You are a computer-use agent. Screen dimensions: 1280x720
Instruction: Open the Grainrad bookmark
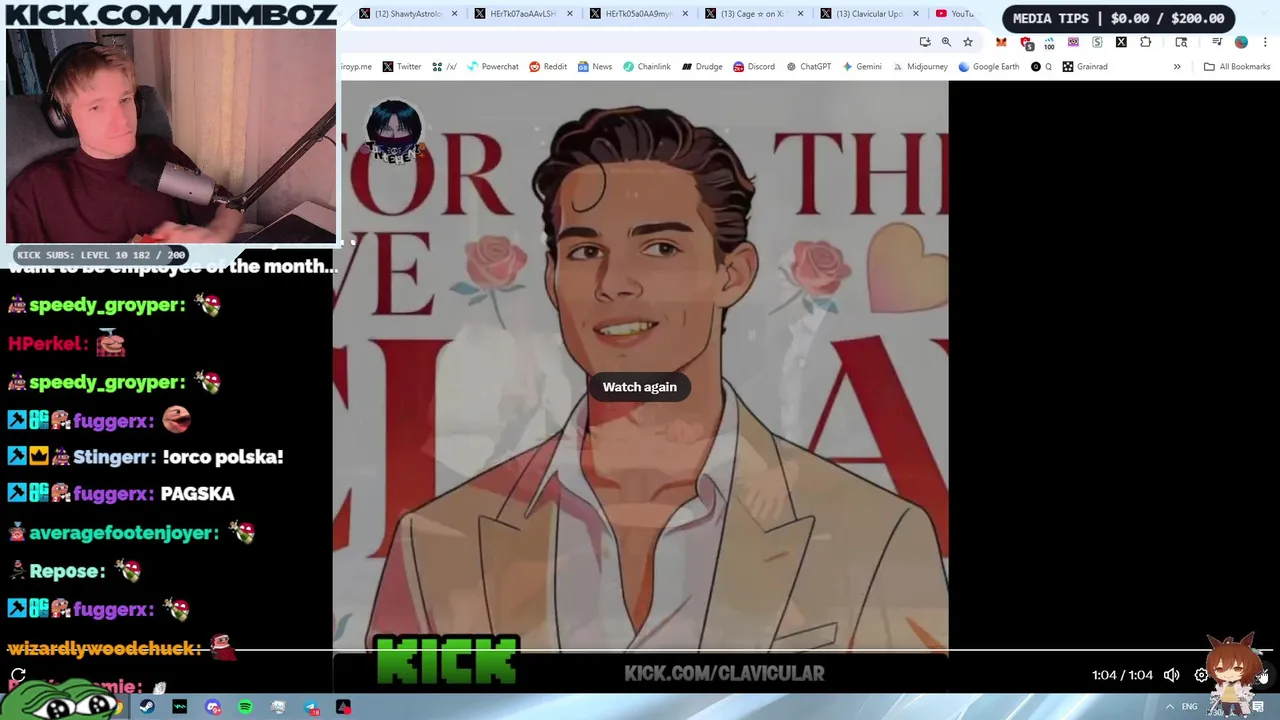1084,67
